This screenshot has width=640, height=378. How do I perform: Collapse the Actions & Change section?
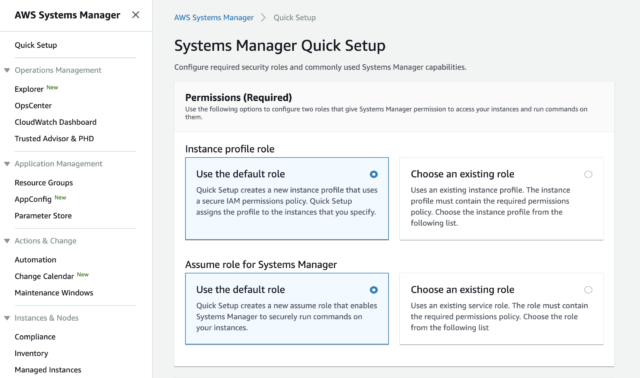(7, 241)
